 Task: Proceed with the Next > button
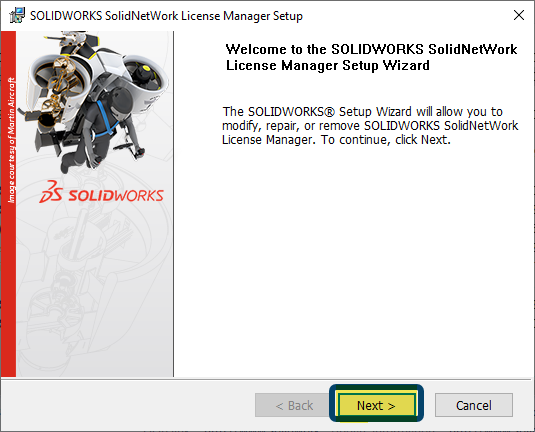tap(376, 405)
